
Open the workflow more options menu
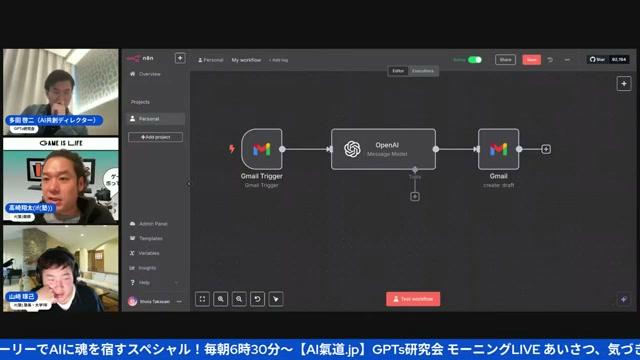coord(567,60)
